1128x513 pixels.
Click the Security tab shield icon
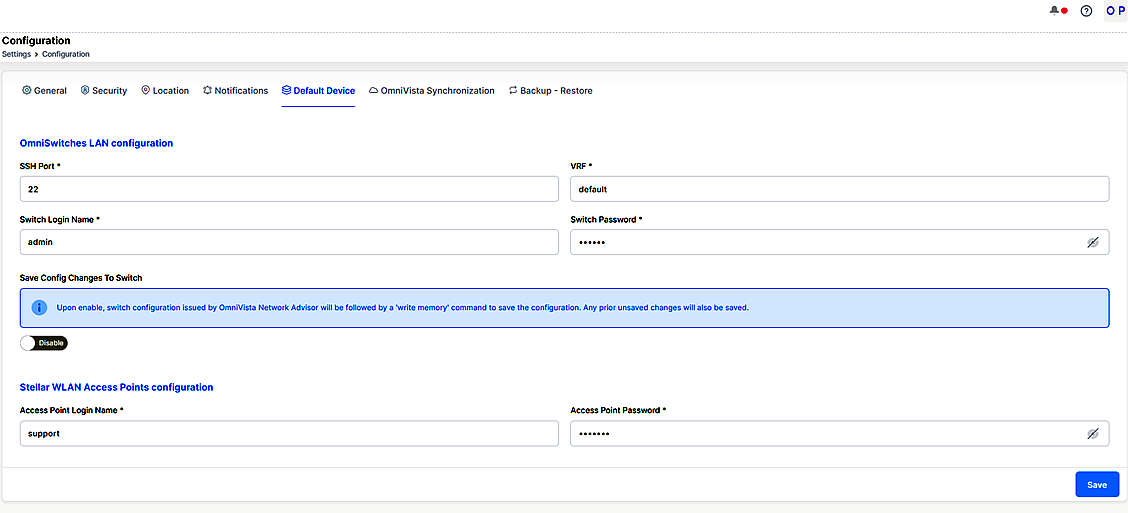click(x=85, y=90)
